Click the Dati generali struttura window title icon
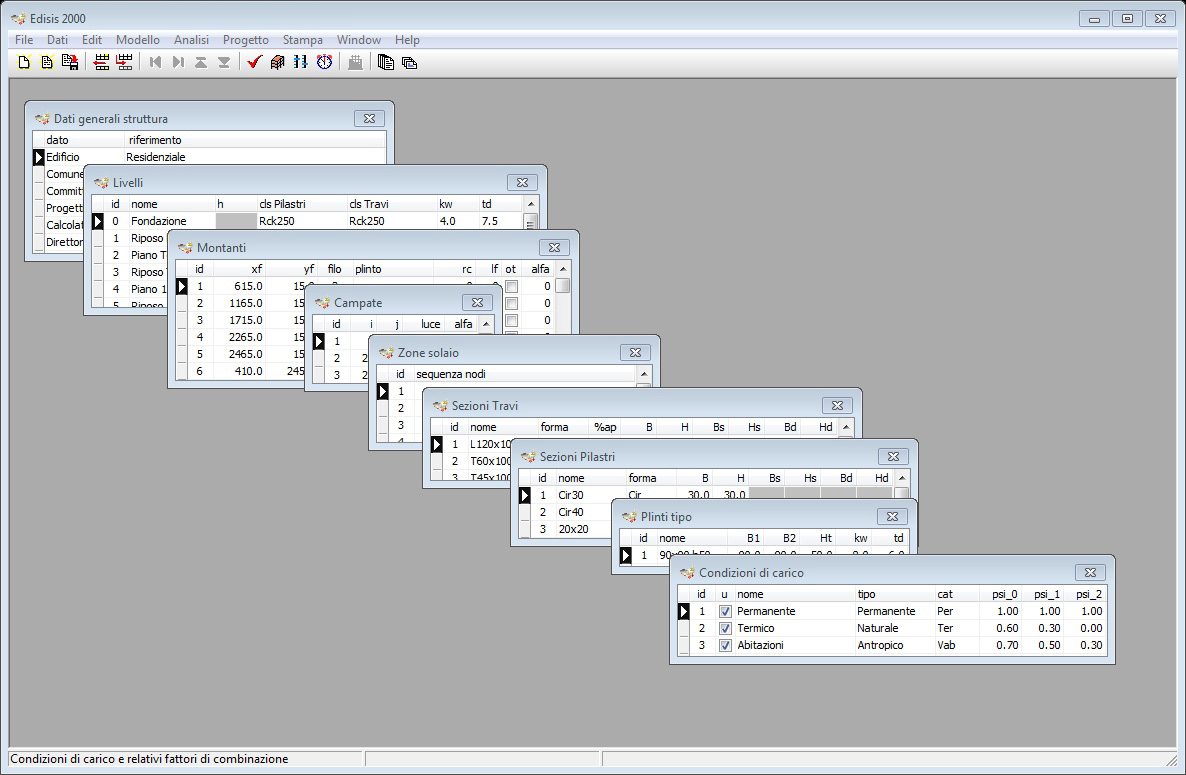Screen dimensions: 1186x775 tap(42, 119)
